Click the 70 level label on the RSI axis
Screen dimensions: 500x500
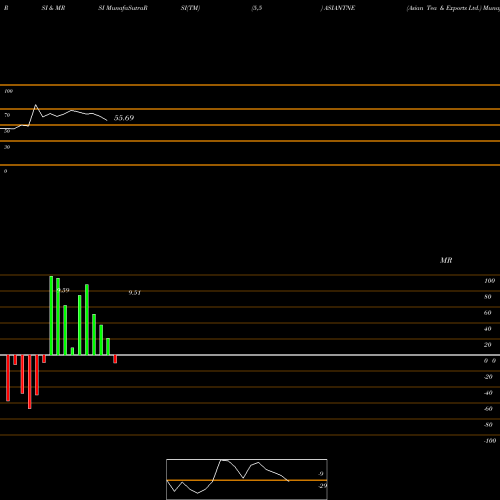coord(7,115)
